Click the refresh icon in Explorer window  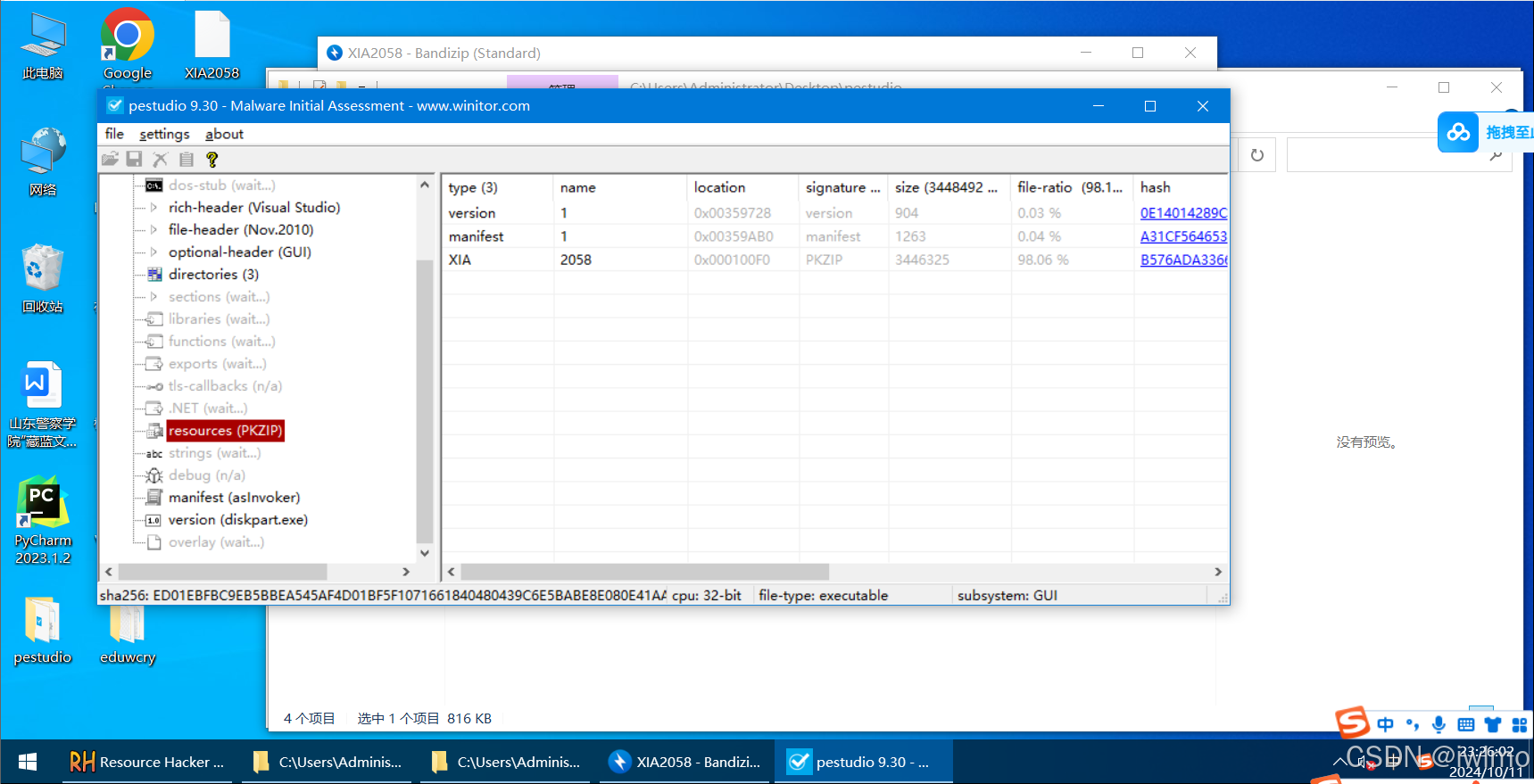click(x=1257, y=155)
